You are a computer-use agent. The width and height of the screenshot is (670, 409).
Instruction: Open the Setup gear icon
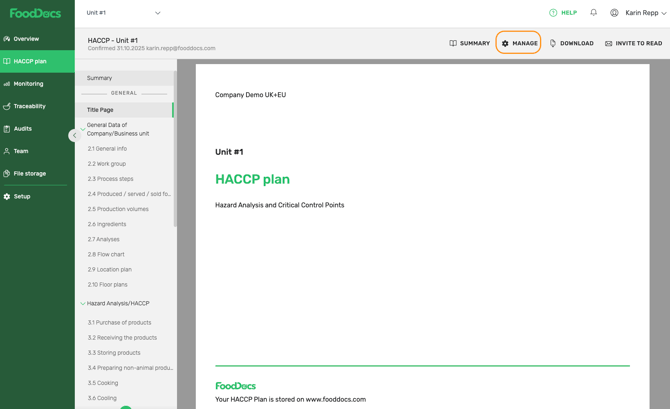[7, 197]
